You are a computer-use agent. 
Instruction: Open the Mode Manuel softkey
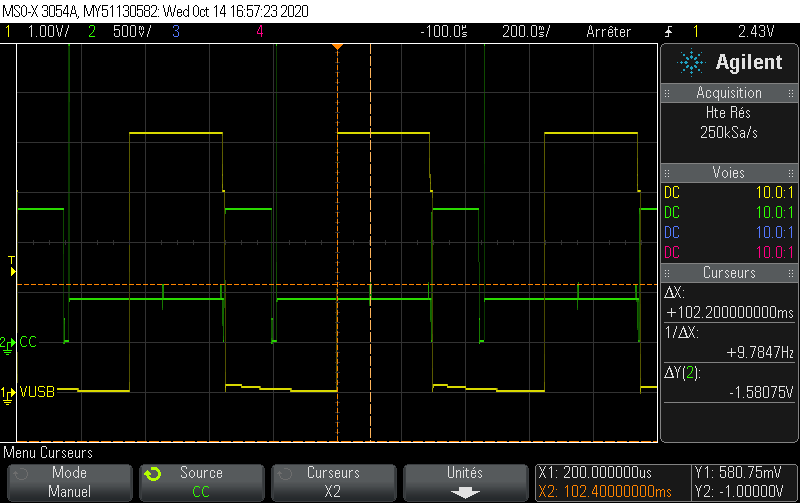tap(69, 482)
